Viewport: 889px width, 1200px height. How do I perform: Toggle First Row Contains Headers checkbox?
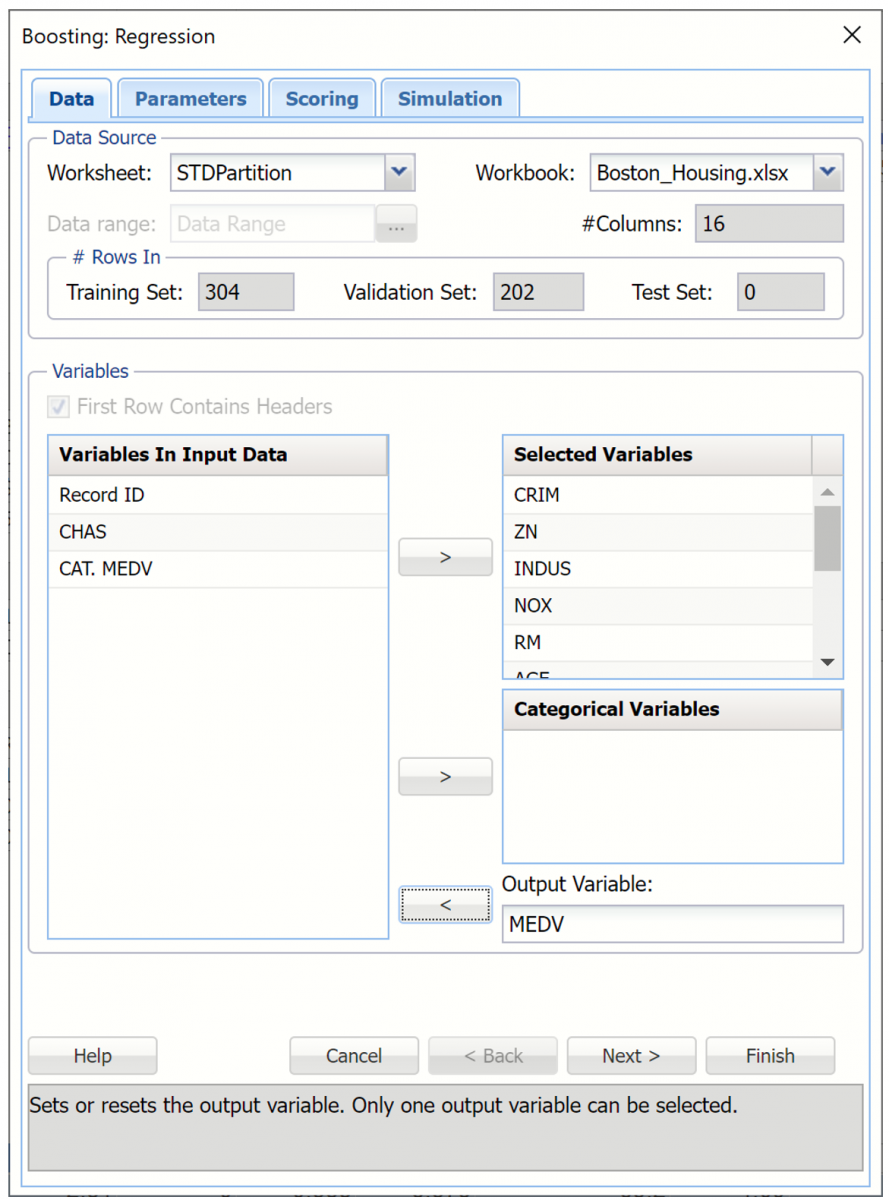pos(60,407)
